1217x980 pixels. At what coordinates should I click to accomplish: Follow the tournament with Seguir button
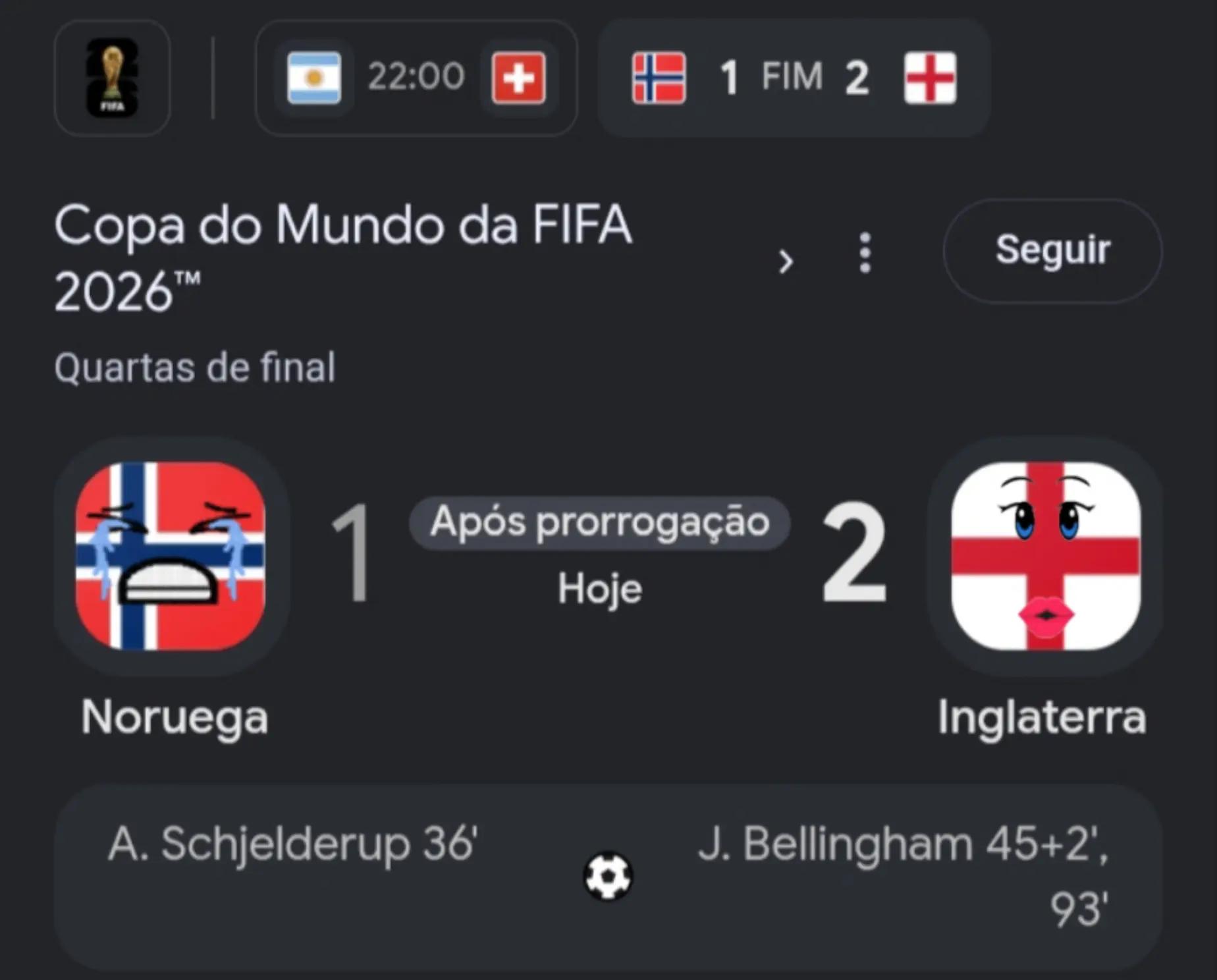click(x=1052, y=250)
